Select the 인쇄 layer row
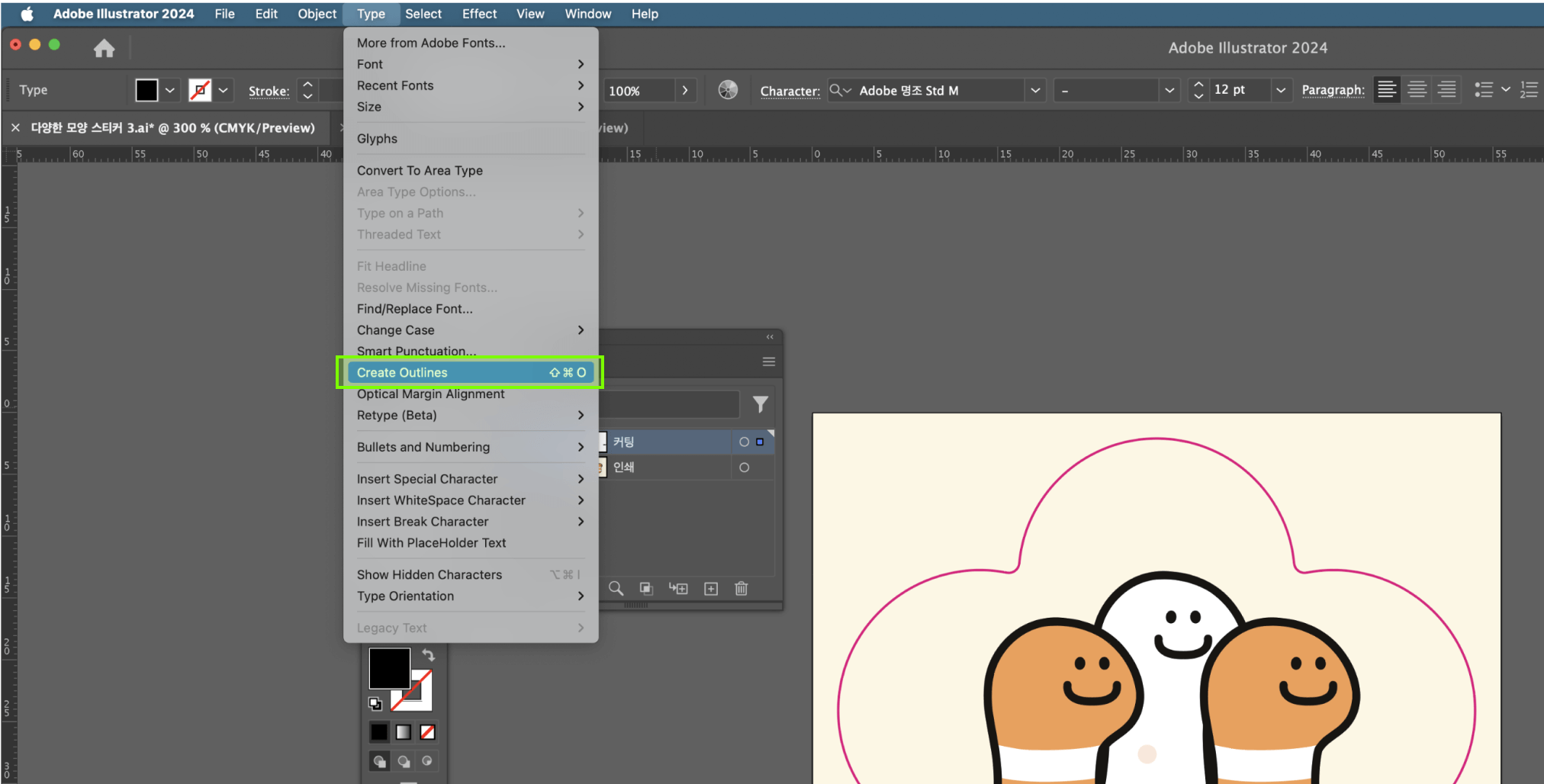Image resolution: width=1544 pixels, height=784 pixels. [687, 468]
